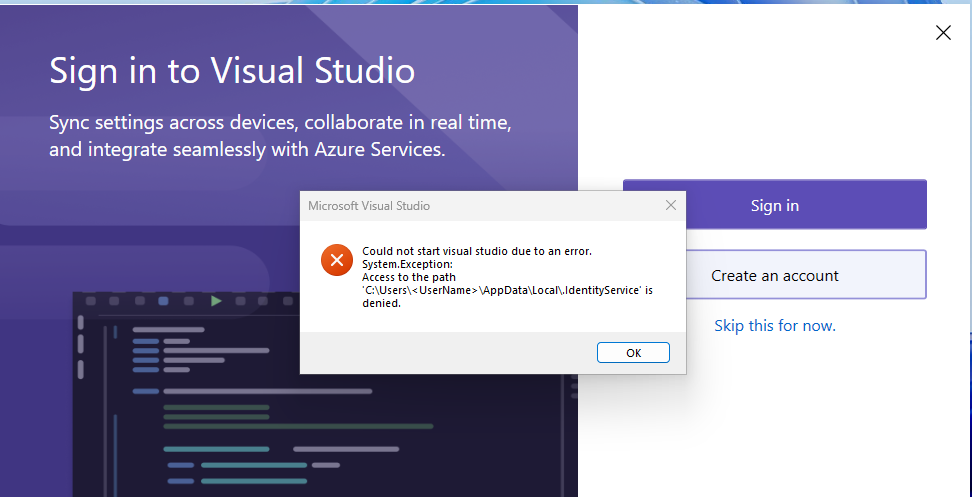Click the Could not start visual studio message
Viewport: 972px width, 497px height.
(x=477, y=252)
